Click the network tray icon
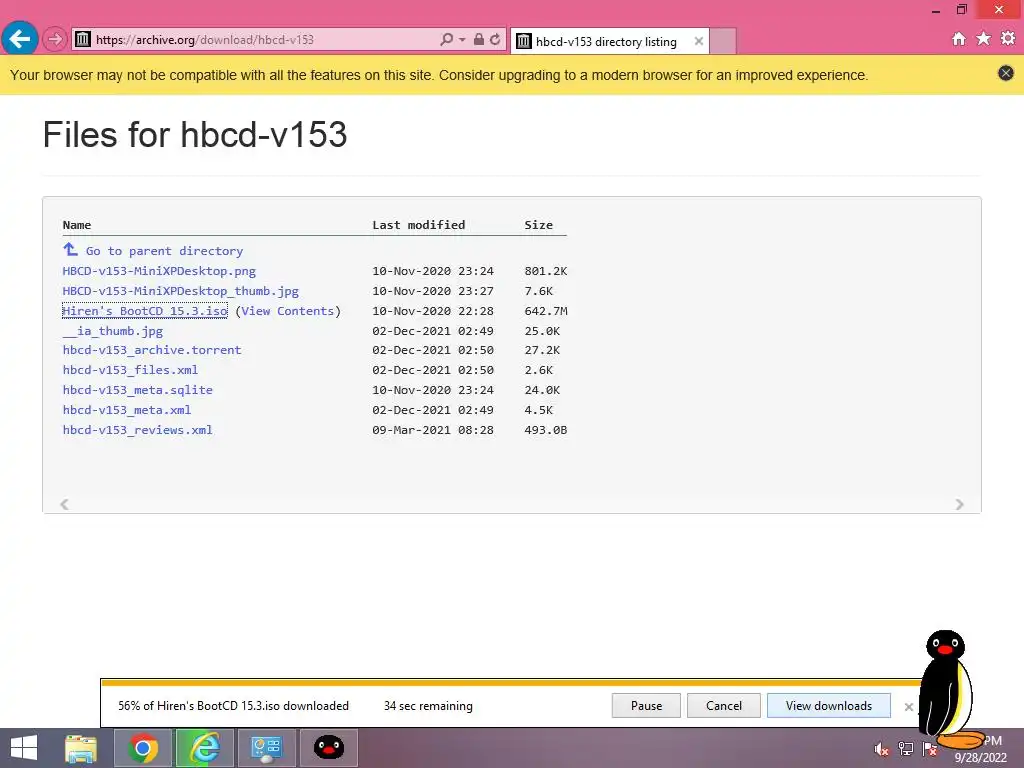 pos(906,748)
